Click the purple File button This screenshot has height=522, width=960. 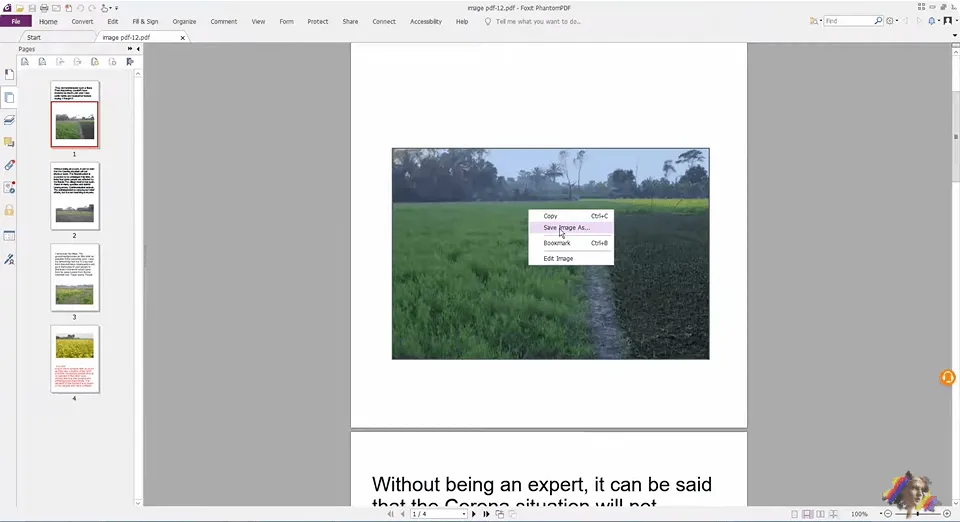(x=15, y=21)
